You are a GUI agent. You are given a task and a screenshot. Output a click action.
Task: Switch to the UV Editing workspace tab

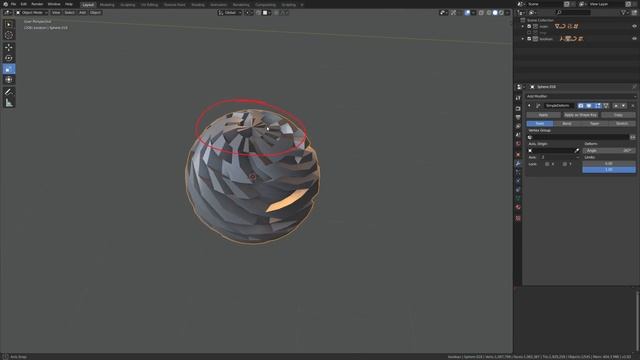pos(149,5)
